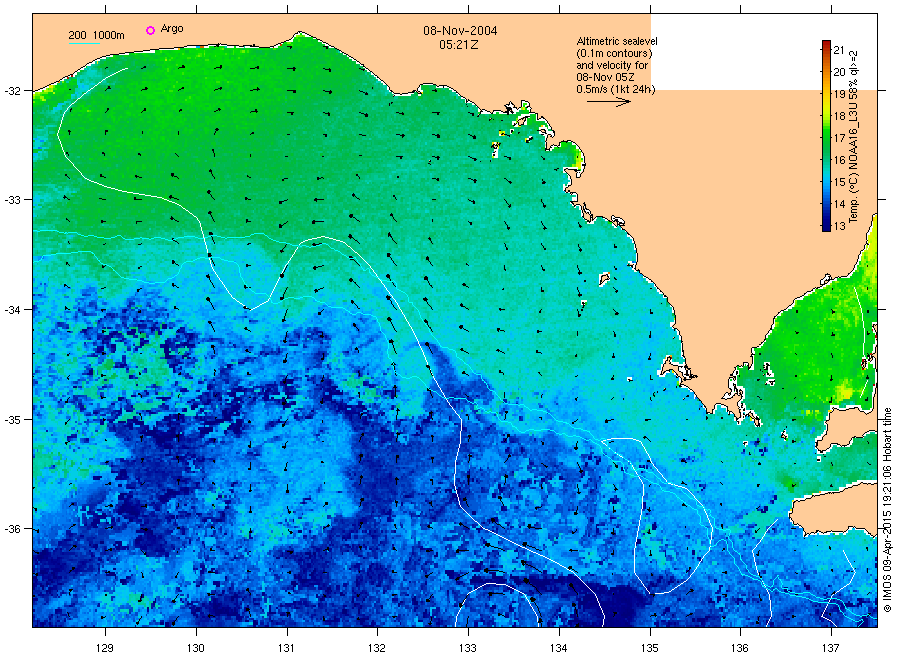Viewport: 900px width, 660px height.
Task: Click longitude axis label '130'
Action: pos(196,649)
